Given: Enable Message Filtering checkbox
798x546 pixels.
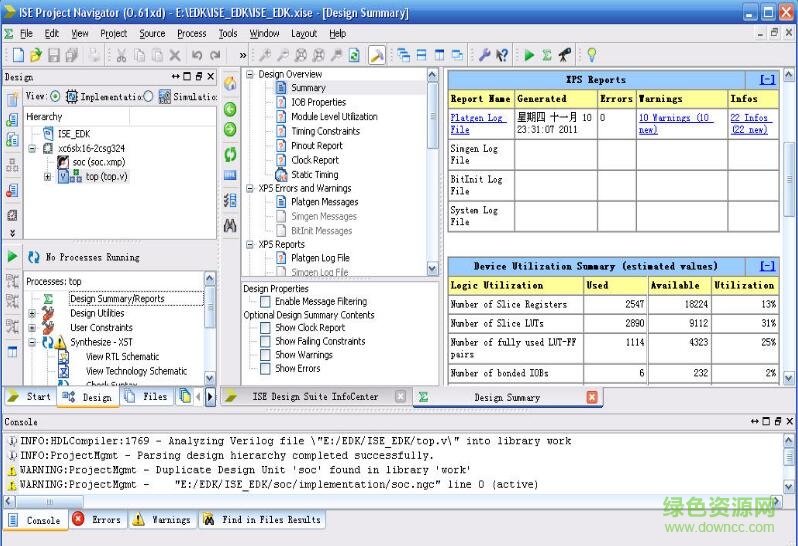Looking at the screenshot, I should tap(265, 302).
